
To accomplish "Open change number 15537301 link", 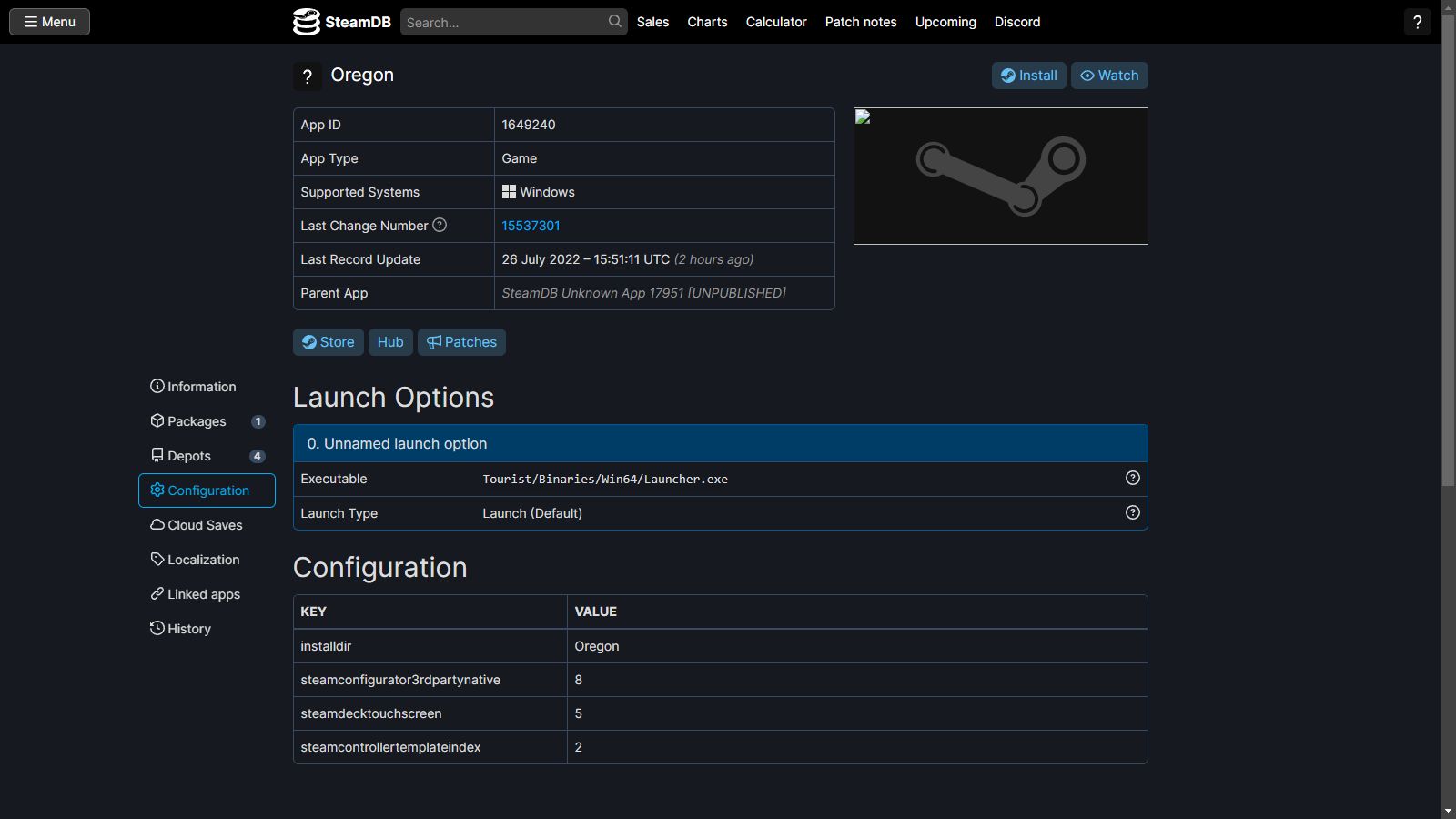I will (x=531, y=226).
